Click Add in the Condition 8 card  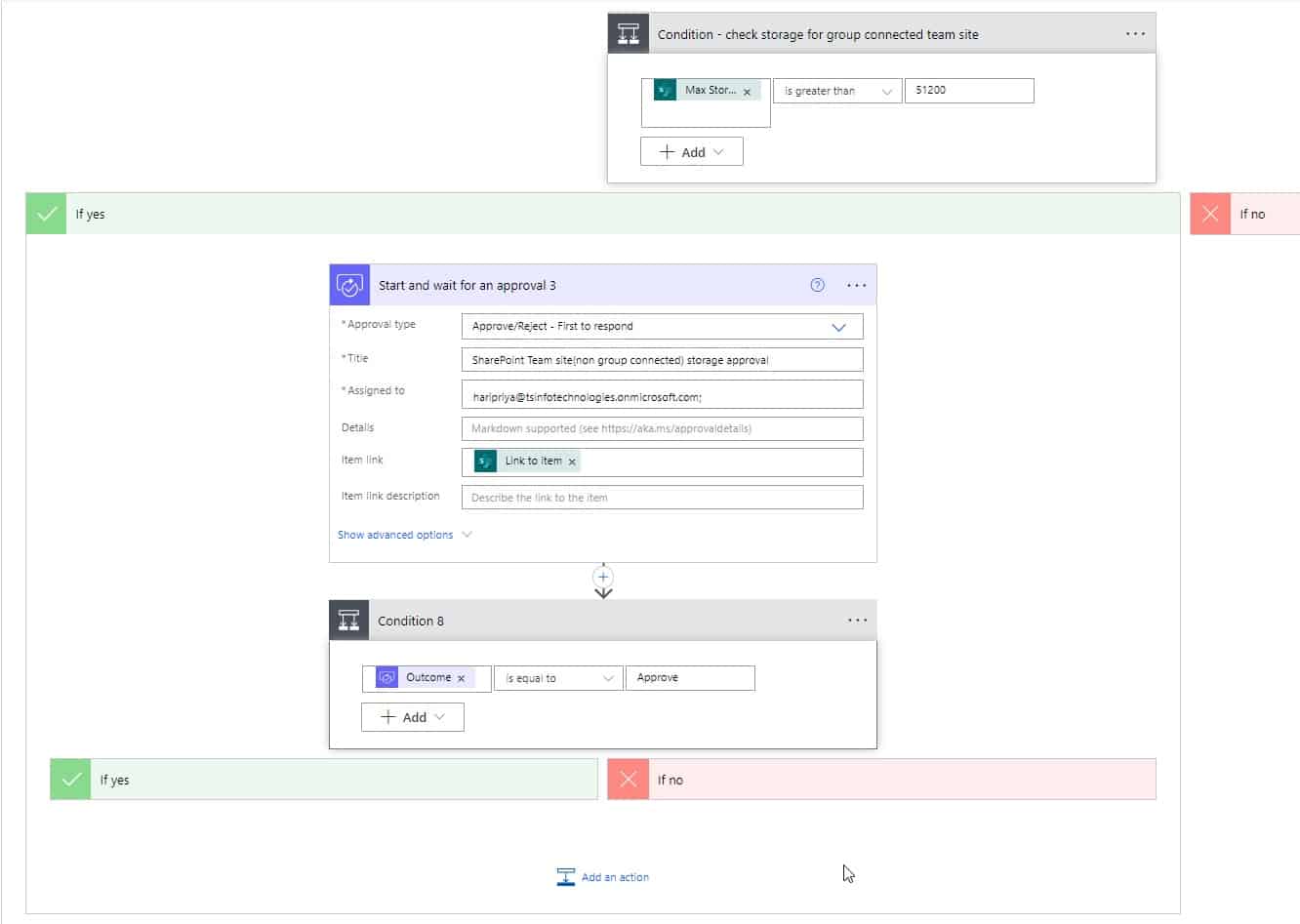point(413,717)
